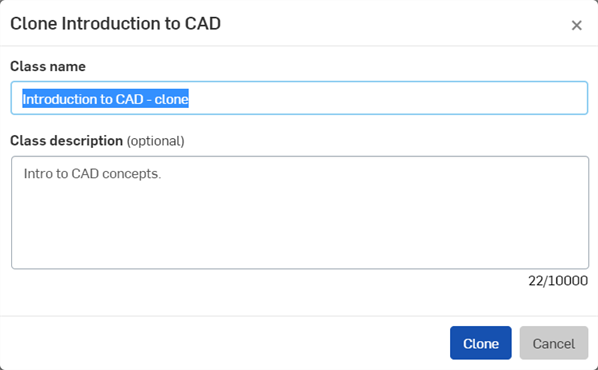The width and height of the screenshot is (598, 370).
Task: Place cursor on 'Intro to CAD concepts.' text
Action: click(92, 174)
